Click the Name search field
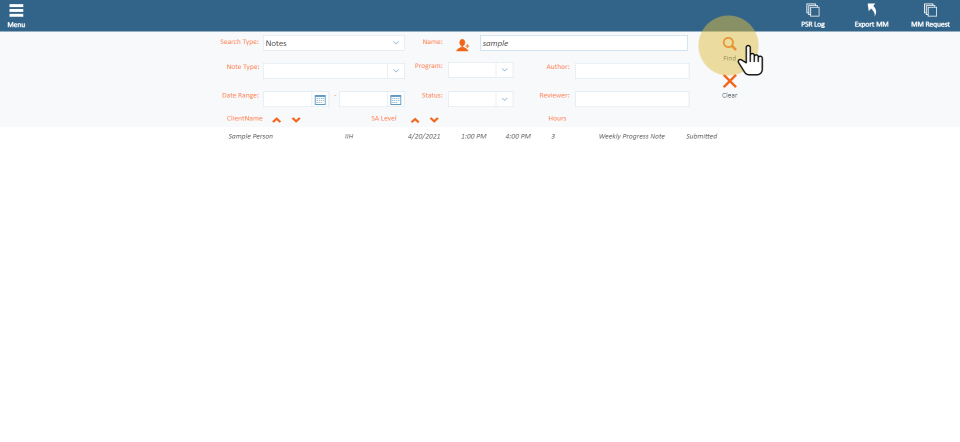The height and width of the screenshot is (442, 960). pyautogui.click(x=583, y=43)
